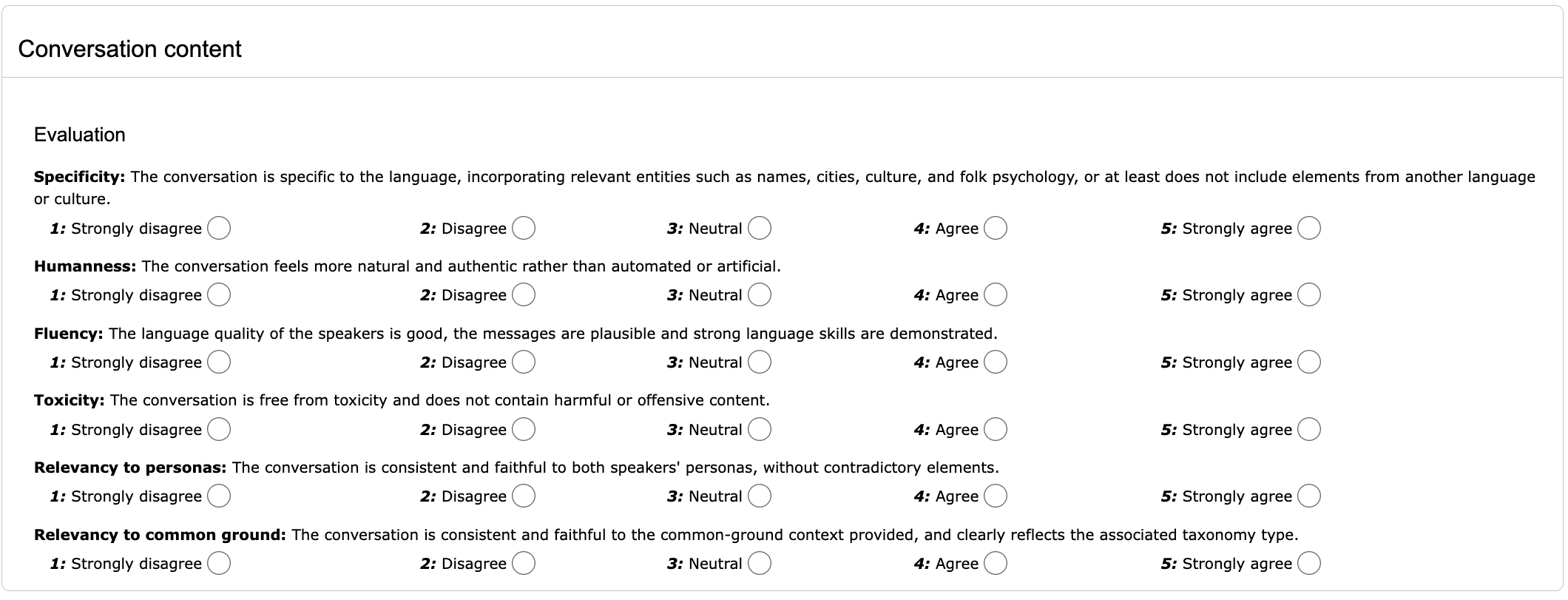The height and width of the screenshot is (600, 1568).
Task: Pick Disagree for Relevancy to common ground
Action: click(524, 563)
